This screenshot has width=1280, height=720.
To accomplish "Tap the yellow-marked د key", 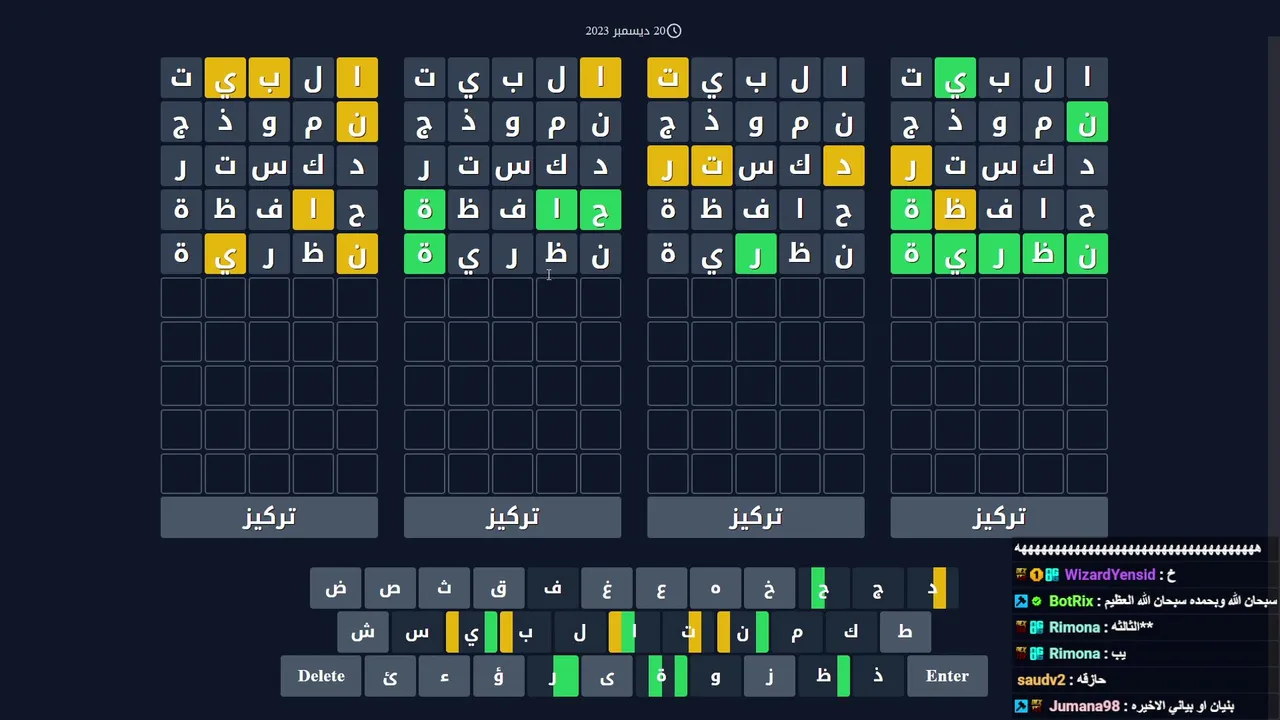I will pos(931,588).
